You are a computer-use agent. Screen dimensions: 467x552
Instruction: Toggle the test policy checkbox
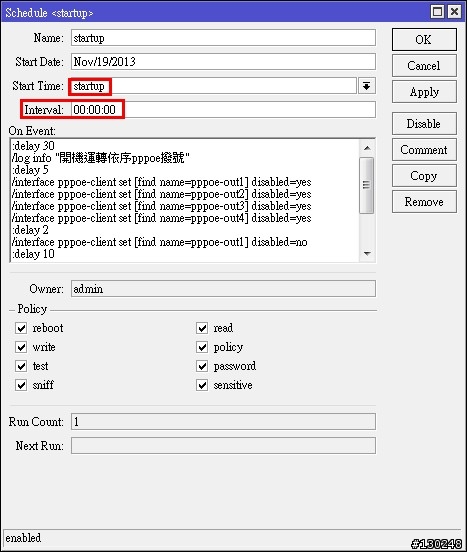tap(21, 366)
